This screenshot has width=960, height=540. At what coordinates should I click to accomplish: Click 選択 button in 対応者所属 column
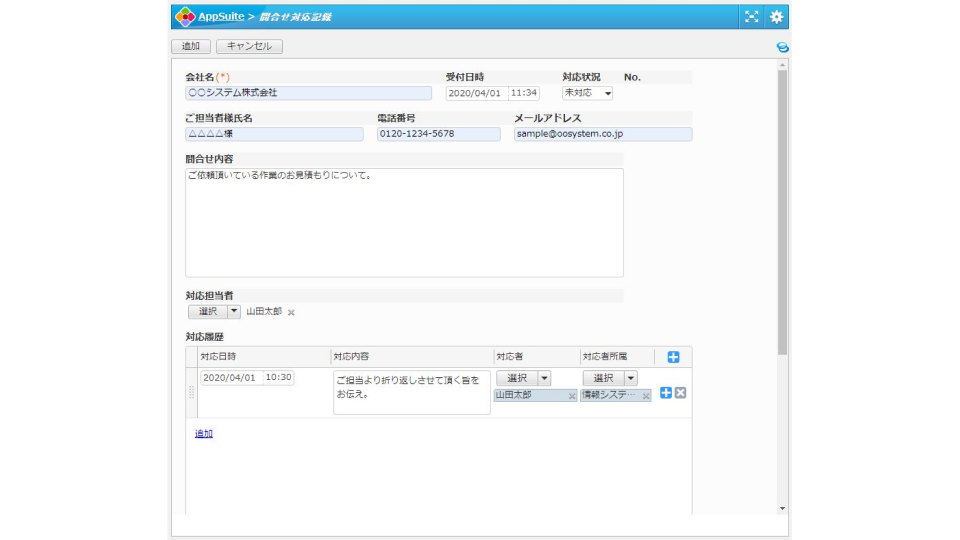coord(603,378)
